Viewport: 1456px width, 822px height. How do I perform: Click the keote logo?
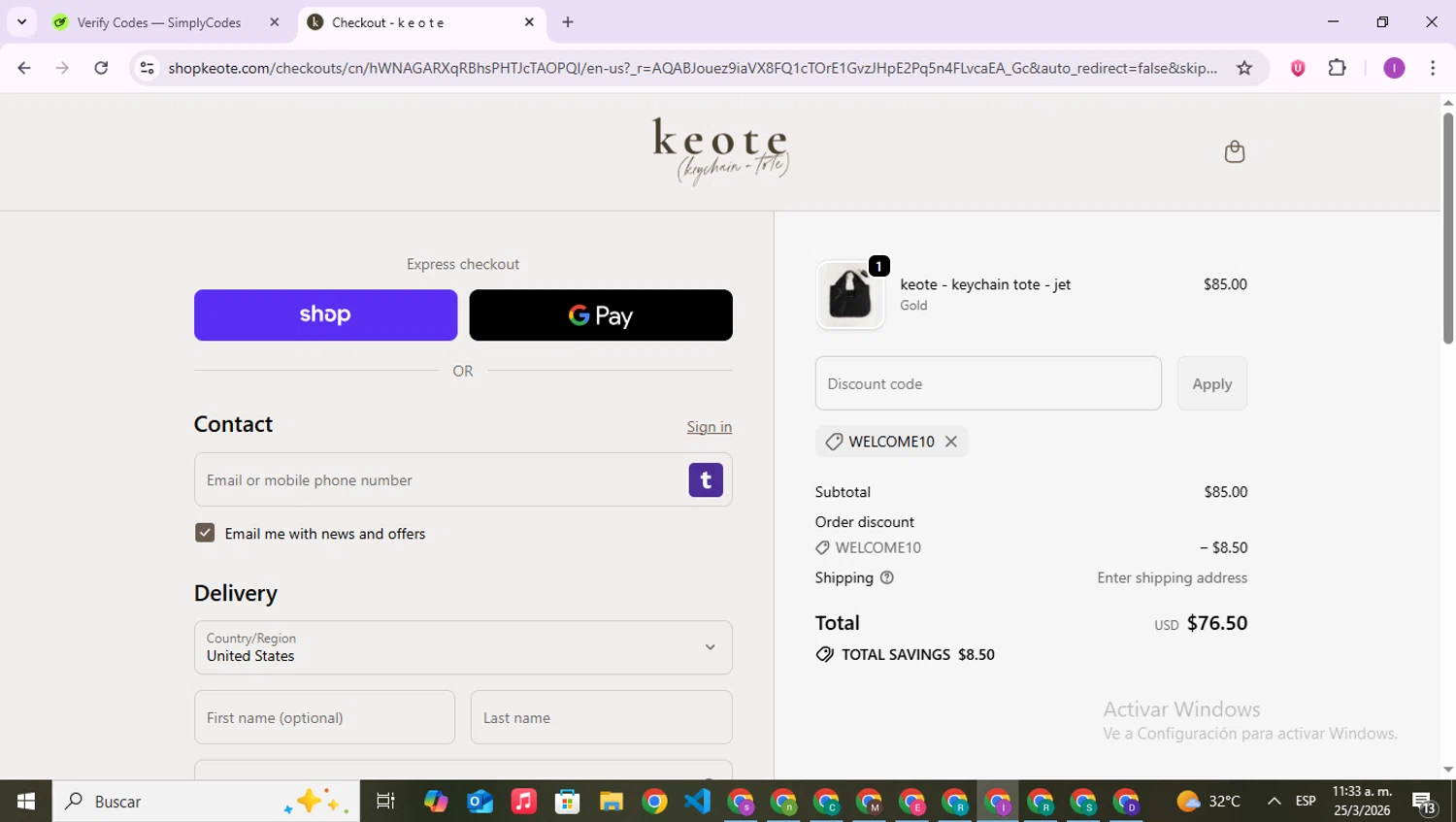720,151
